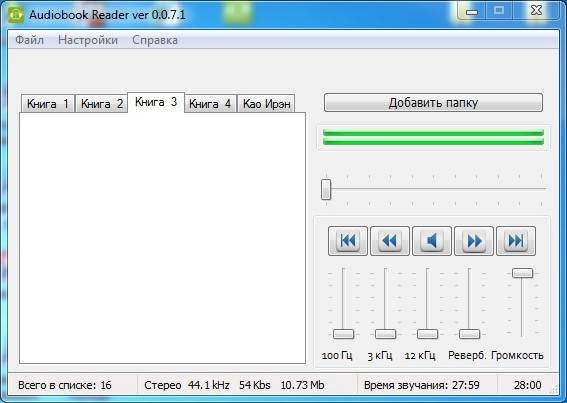
Task: Click the Audiobook Reader app icon in title bar
Action: 16,15
